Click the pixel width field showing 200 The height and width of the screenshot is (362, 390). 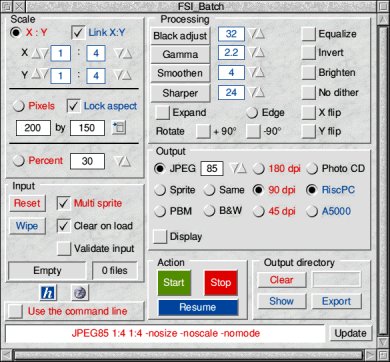(33, 128)
